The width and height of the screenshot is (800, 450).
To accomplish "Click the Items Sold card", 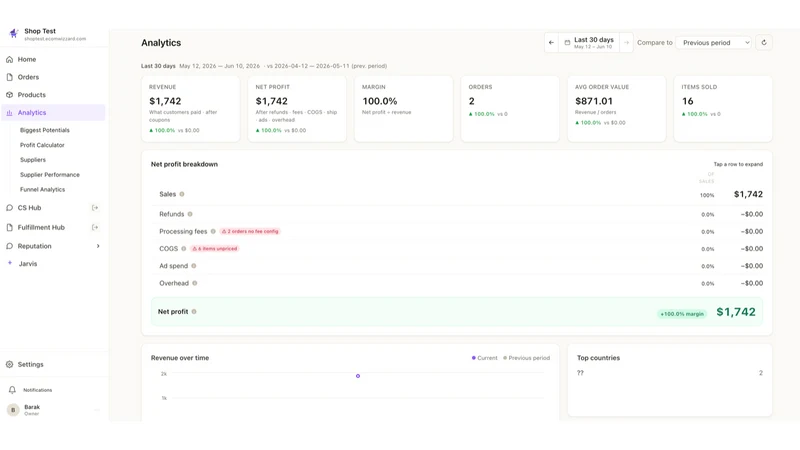I will 723,109.
